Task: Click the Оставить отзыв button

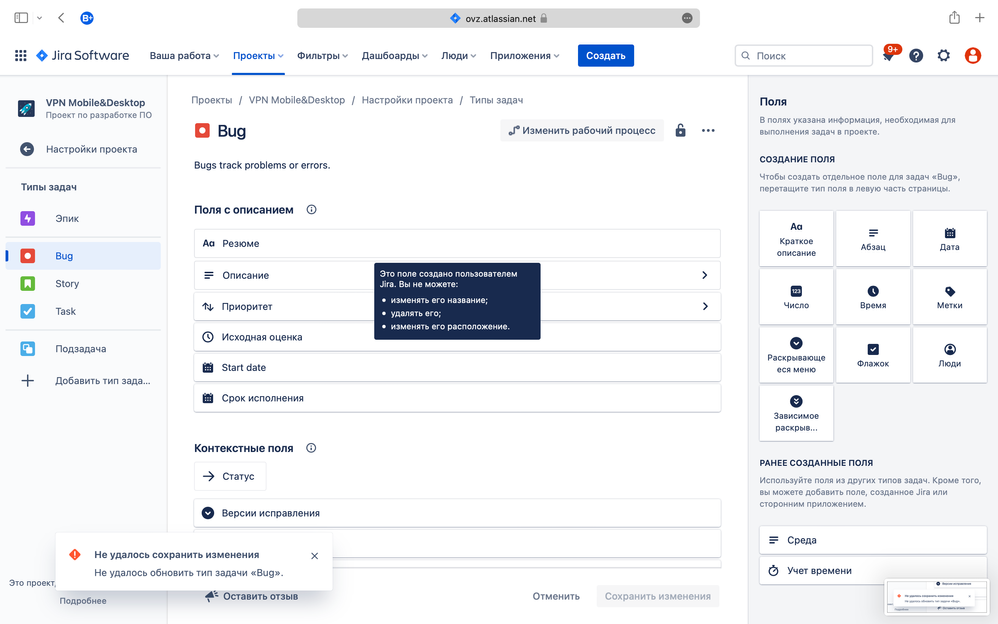Action: (251, 596)
